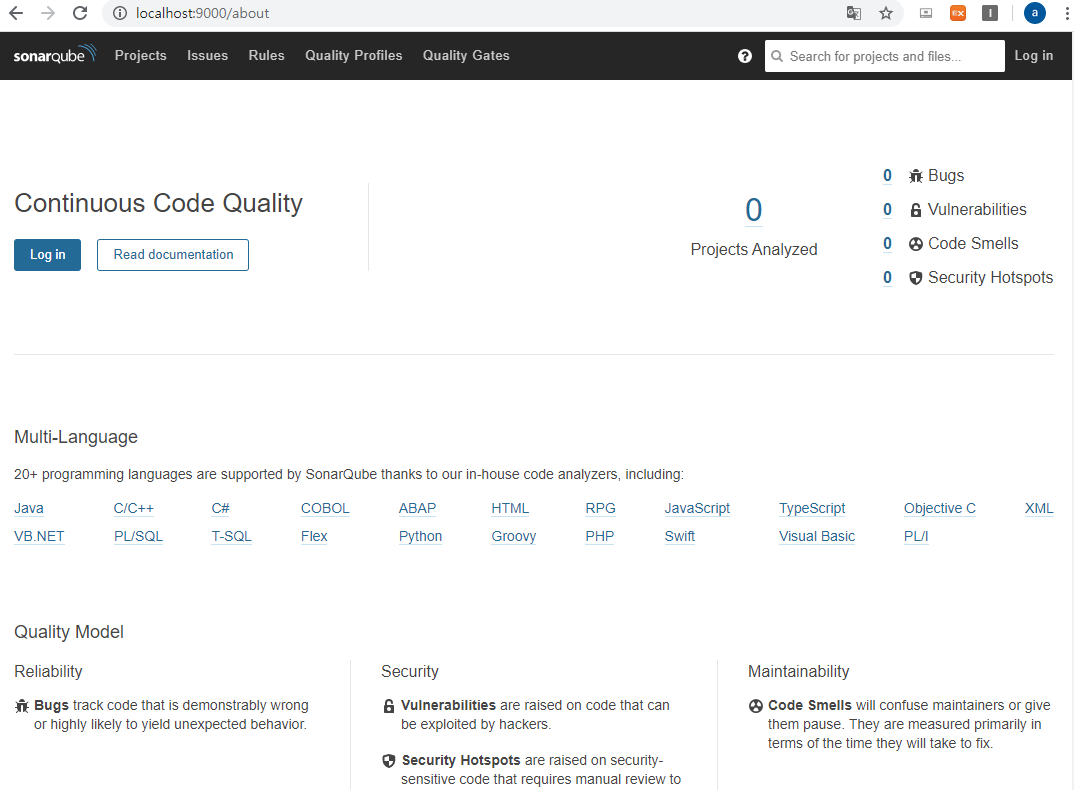Open the PL/I language link
This screenshot has height=790, width=1074.
916,536
